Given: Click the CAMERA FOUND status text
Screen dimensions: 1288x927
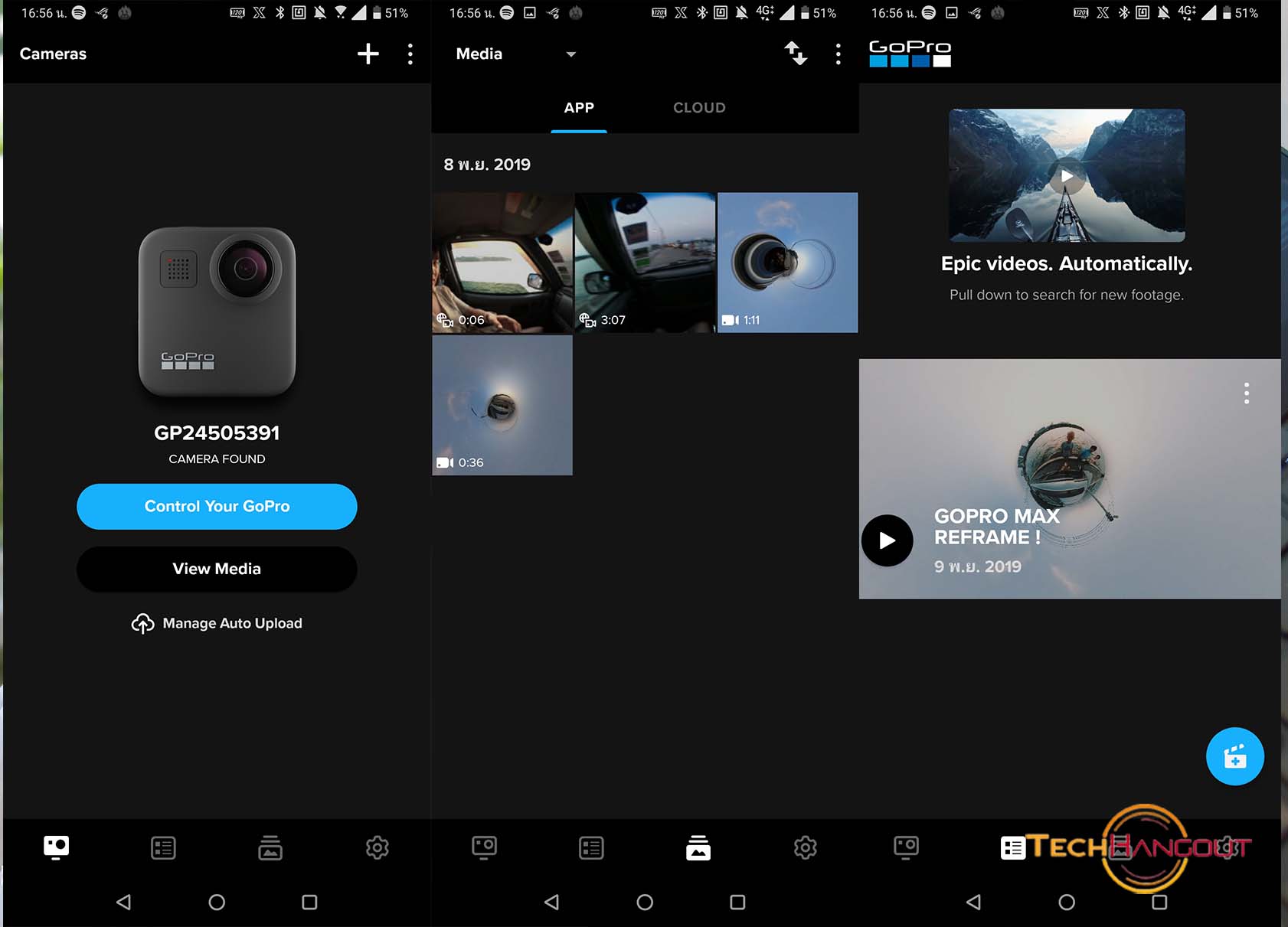Looking at the screenshot, I should 217,459.
